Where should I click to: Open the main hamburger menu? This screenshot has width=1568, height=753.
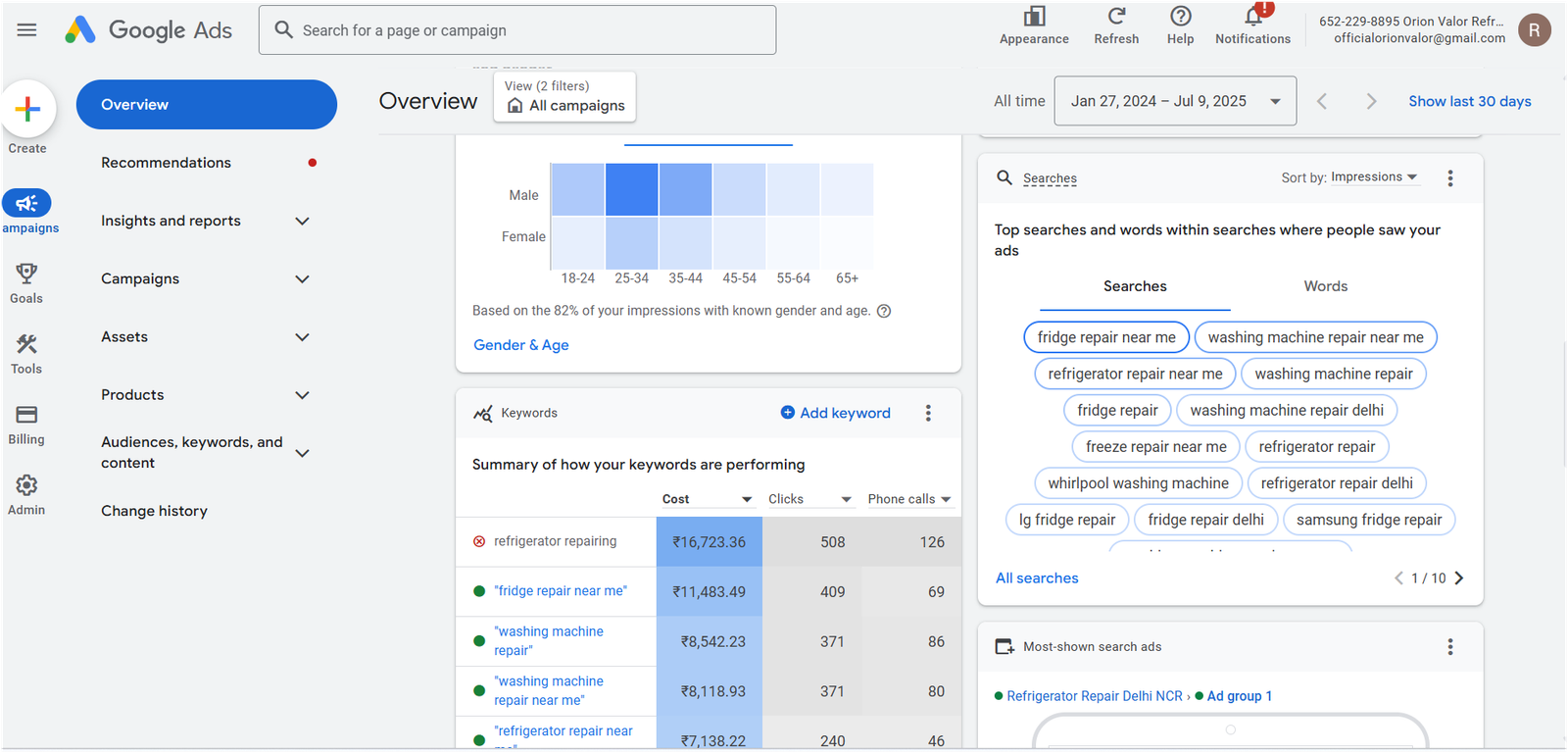pos(26,29)
